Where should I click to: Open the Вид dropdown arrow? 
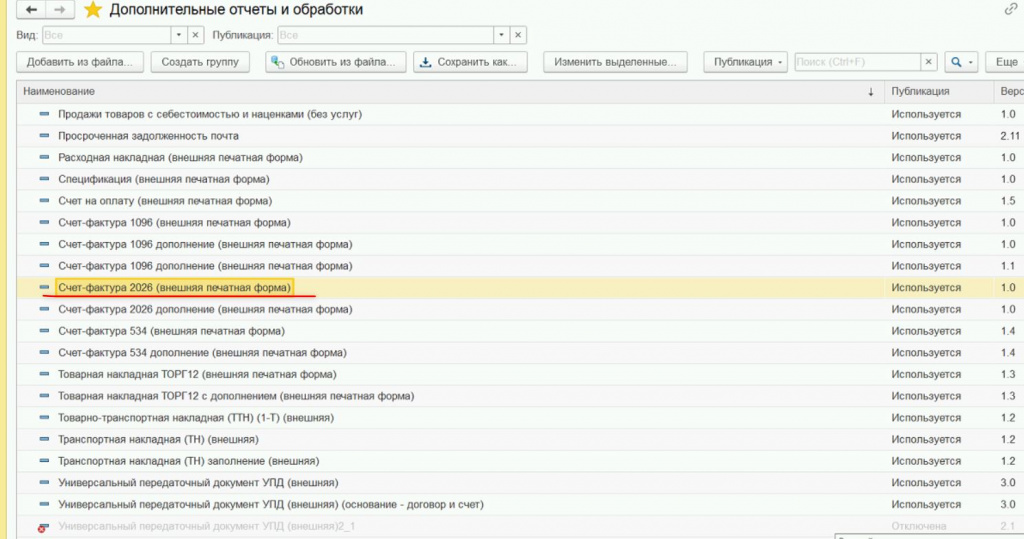179,35
